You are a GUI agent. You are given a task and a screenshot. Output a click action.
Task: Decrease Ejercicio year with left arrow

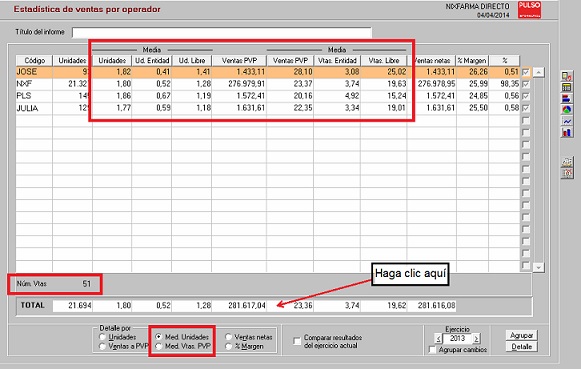click(x=438, y=338)
